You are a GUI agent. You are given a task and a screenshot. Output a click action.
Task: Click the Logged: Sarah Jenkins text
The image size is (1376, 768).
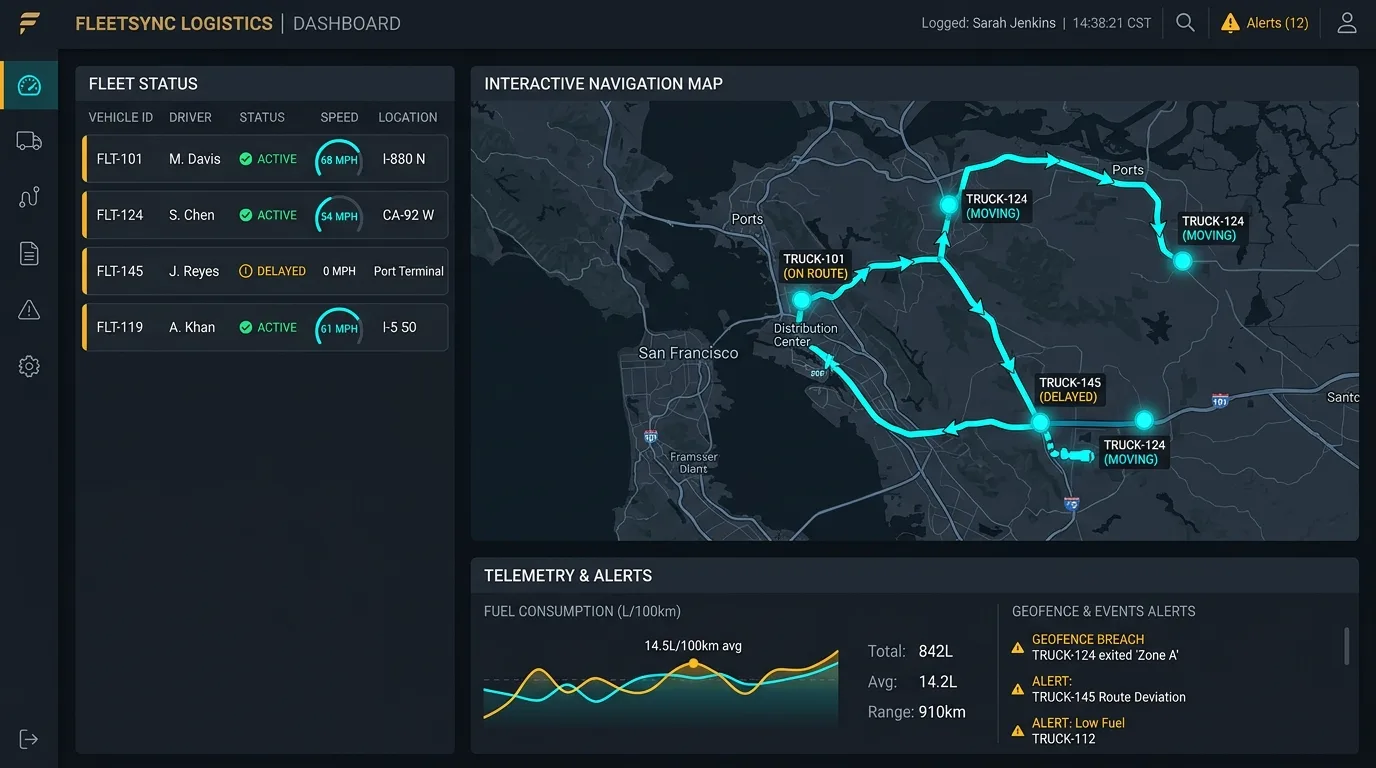coord(988,23)
